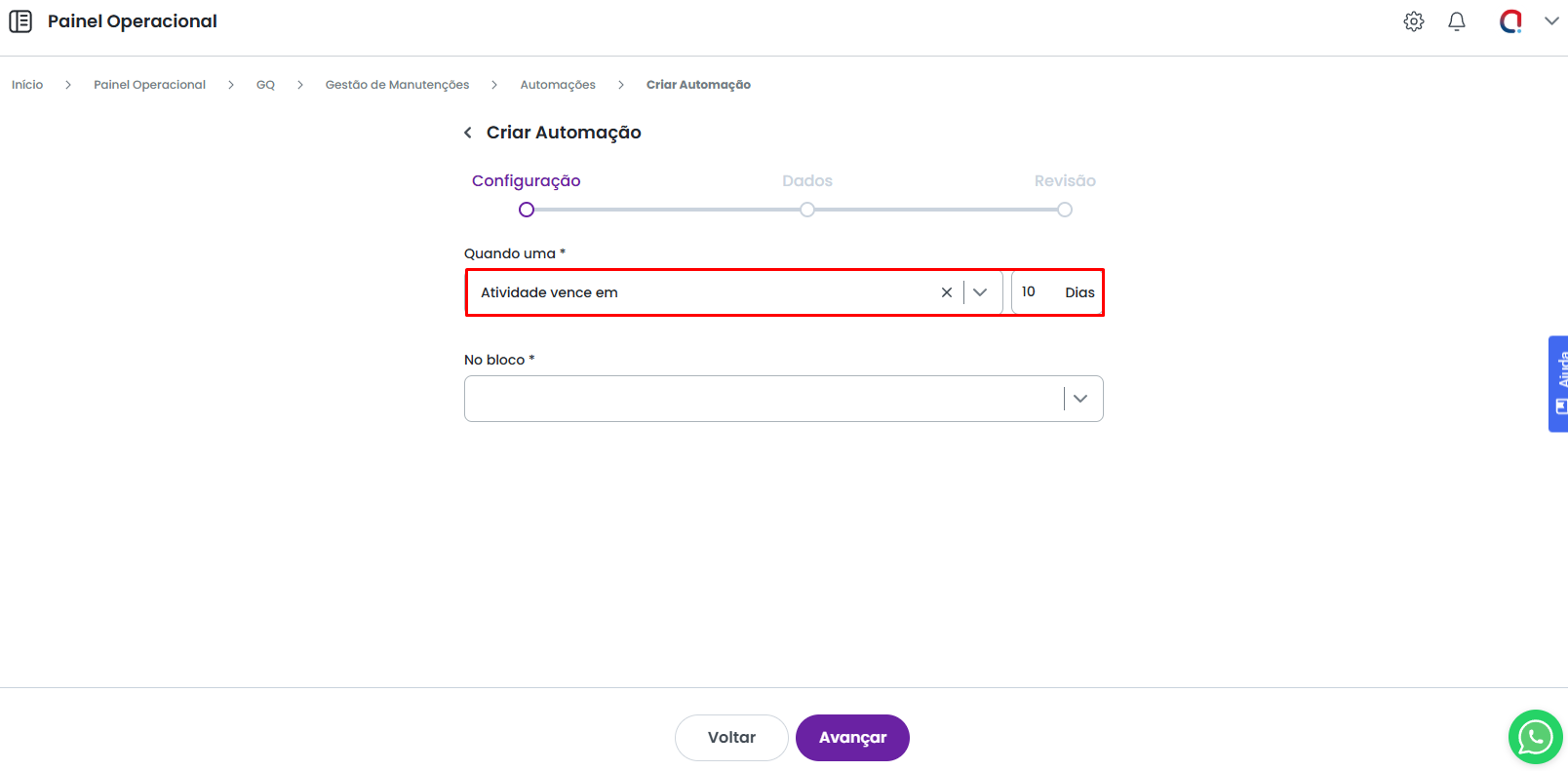Screen dimensions: 1568x771
Task: Select the Dados step
Action: tap(806, 181)
